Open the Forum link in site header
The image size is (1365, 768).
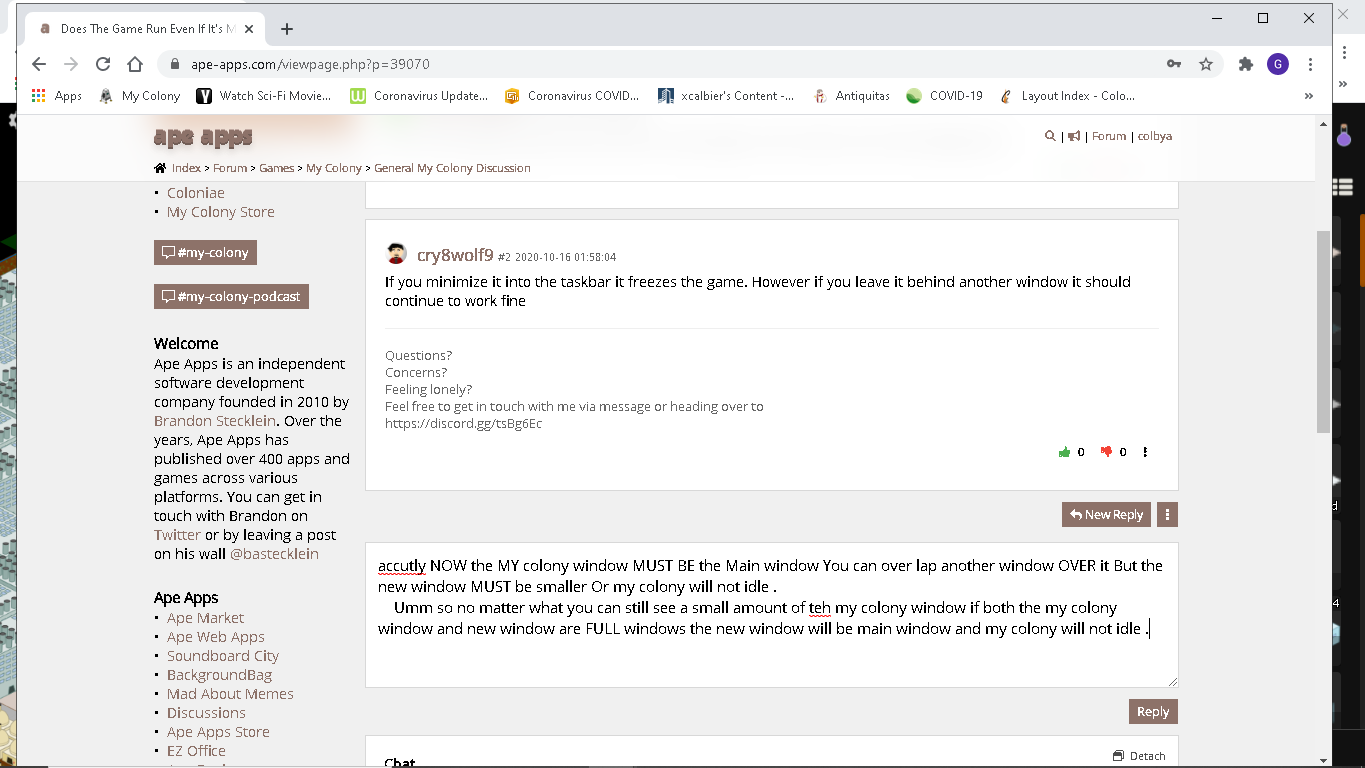[1109, 136]
